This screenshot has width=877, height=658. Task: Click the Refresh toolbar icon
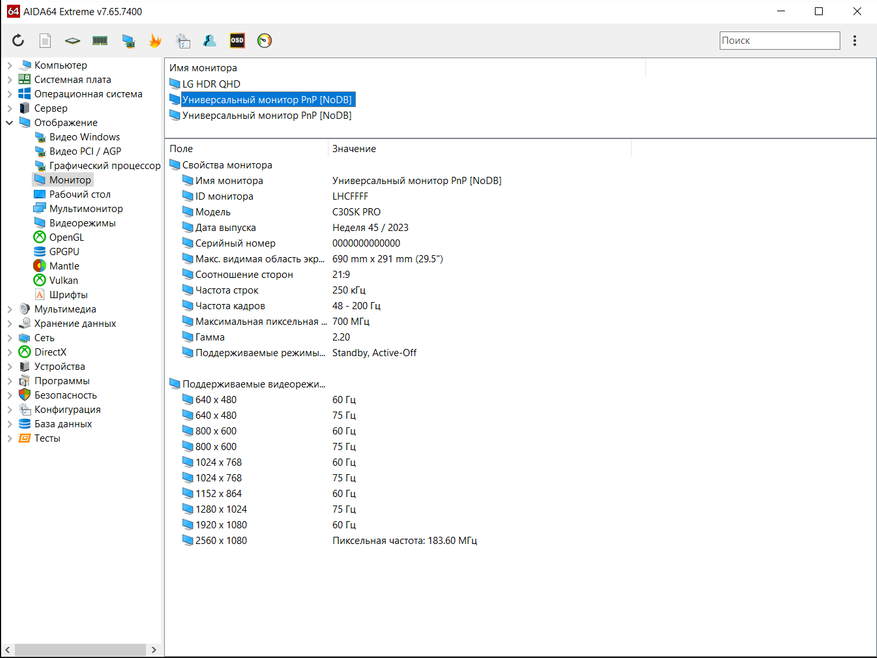pos(18,41)
